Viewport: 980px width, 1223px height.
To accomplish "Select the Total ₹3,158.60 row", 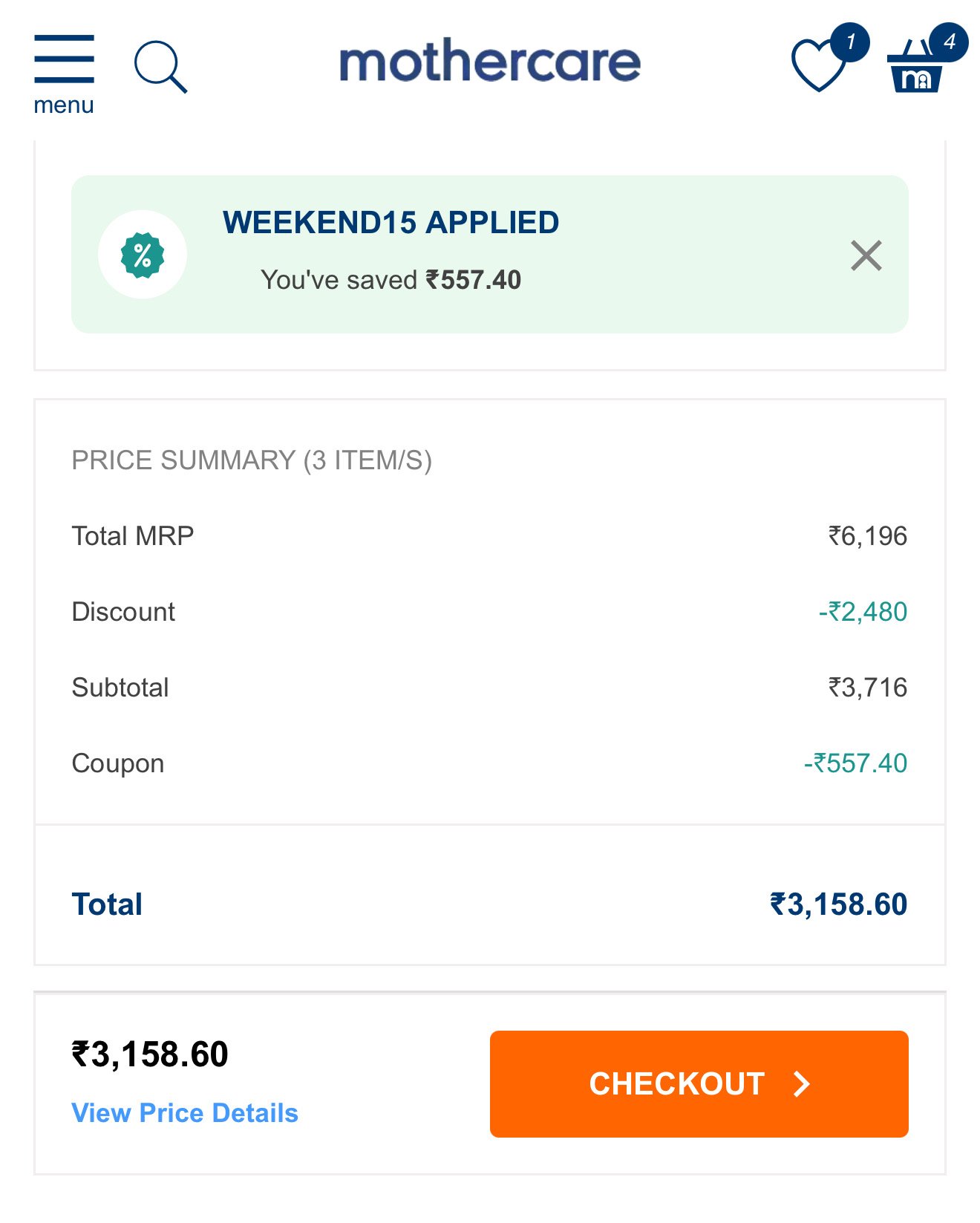I will (x=490, y=904).
